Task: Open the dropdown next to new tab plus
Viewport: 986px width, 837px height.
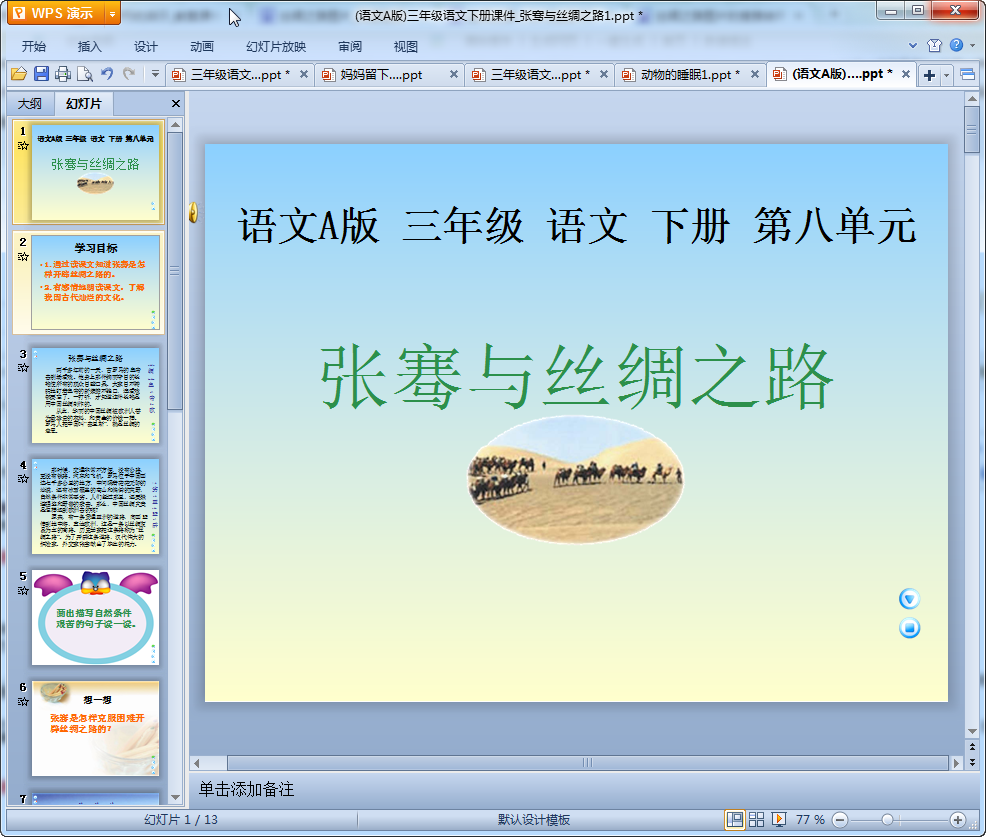Action: [946, 75]
